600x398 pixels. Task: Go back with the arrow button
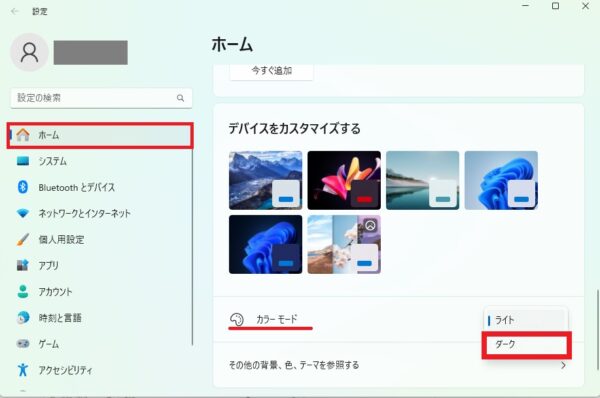click(15, 11)
